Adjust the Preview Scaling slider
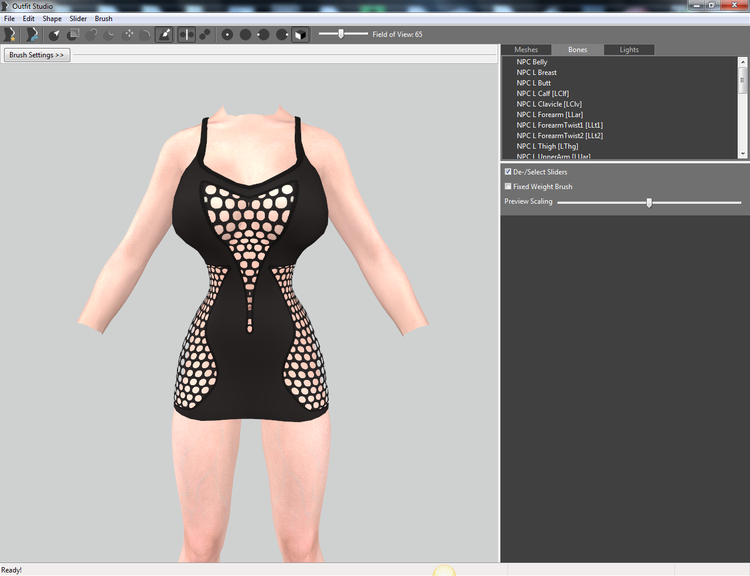Screen dimensions: 750x576 coord(649,202)
